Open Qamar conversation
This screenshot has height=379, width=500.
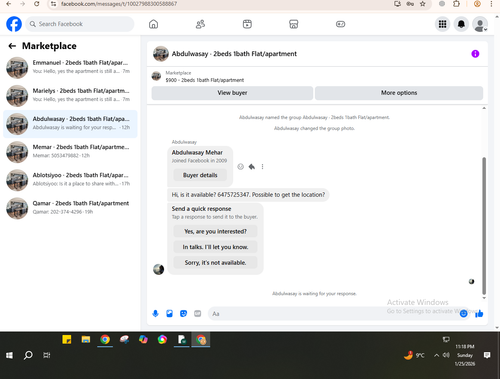[70, 208]
